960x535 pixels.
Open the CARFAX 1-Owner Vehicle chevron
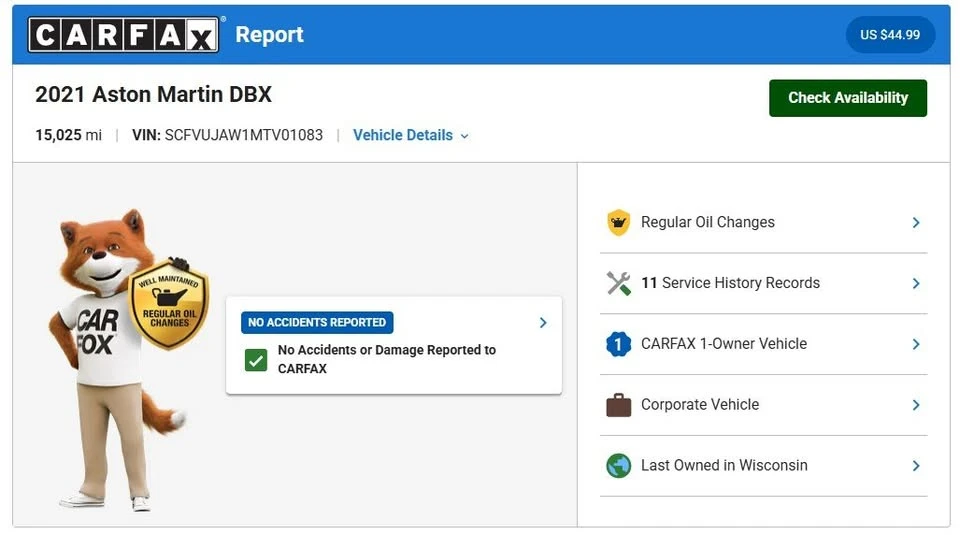[916, 344]
